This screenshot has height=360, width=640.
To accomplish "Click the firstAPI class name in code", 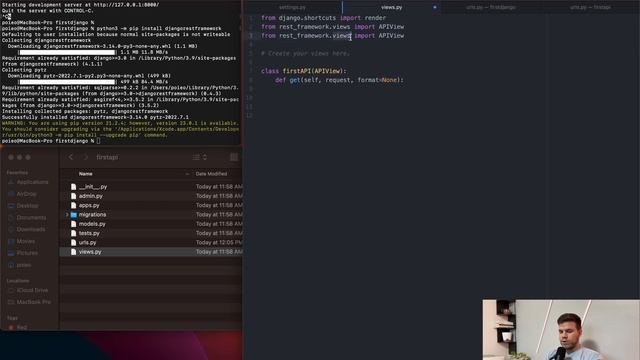I will [296, 71].
